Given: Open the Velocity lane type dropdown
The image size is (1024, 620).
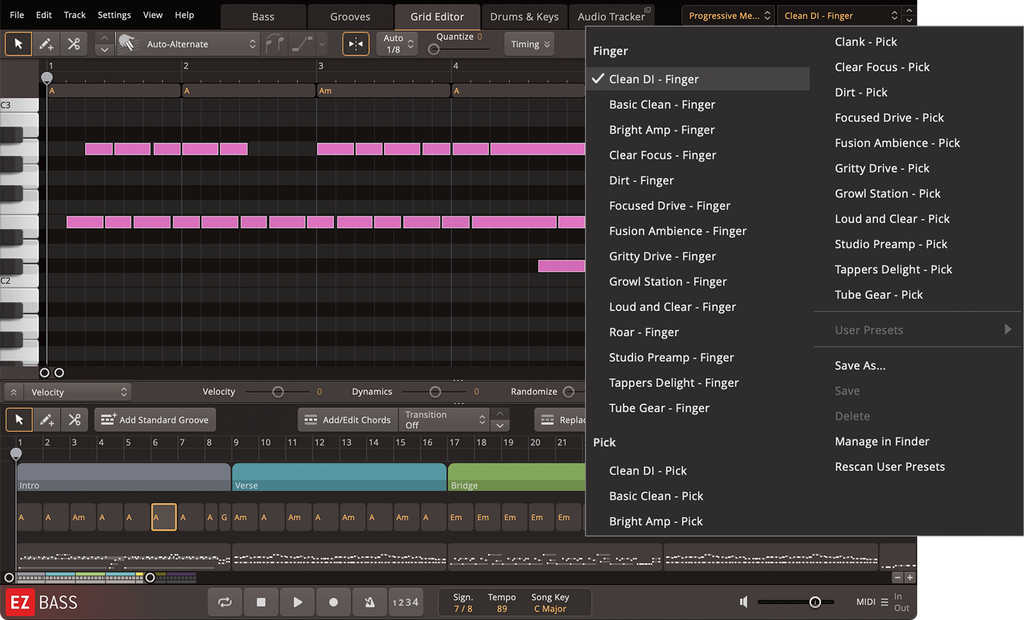Looking at the screenshot, I should 78,392.
